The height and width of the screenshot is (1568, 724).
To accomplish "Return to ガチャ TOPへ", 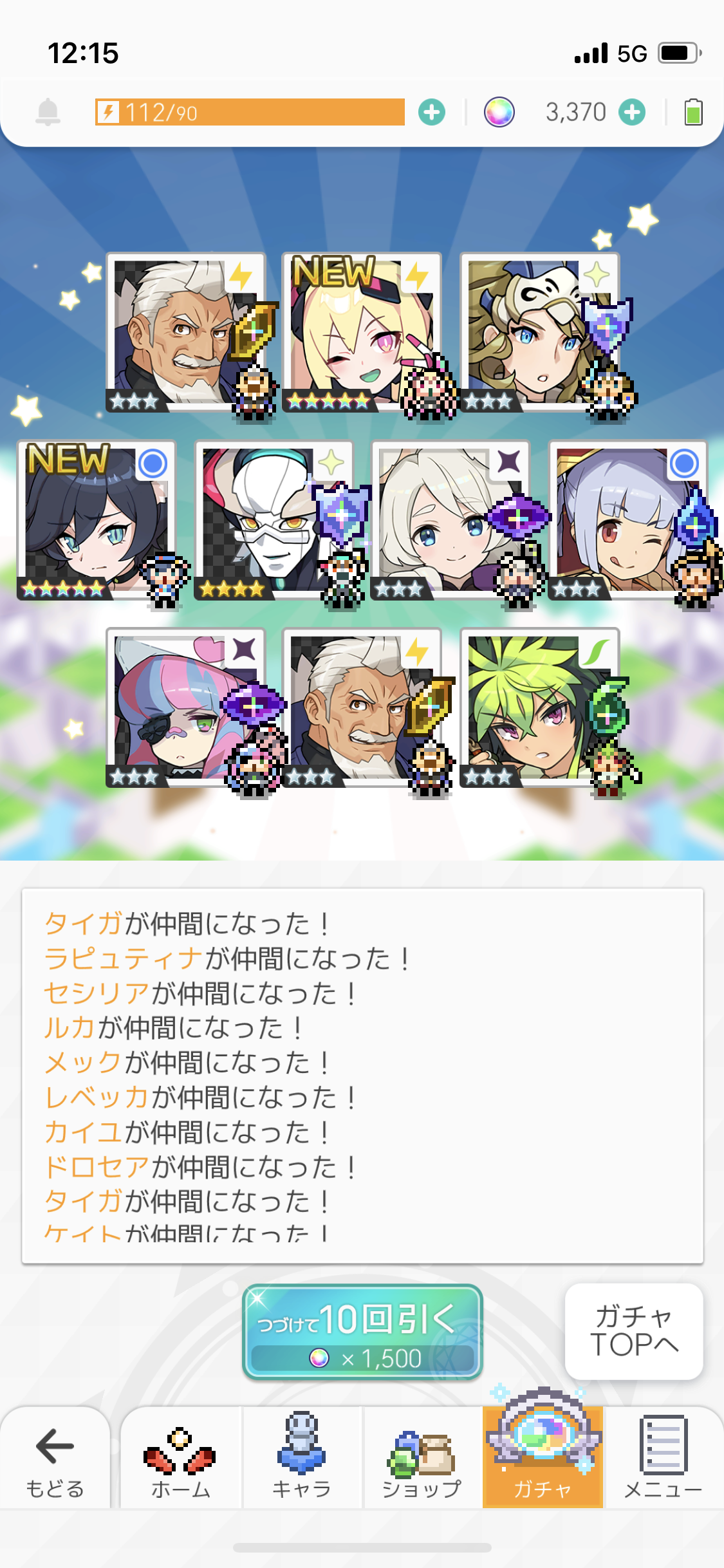I will (x=634, y=1331).
